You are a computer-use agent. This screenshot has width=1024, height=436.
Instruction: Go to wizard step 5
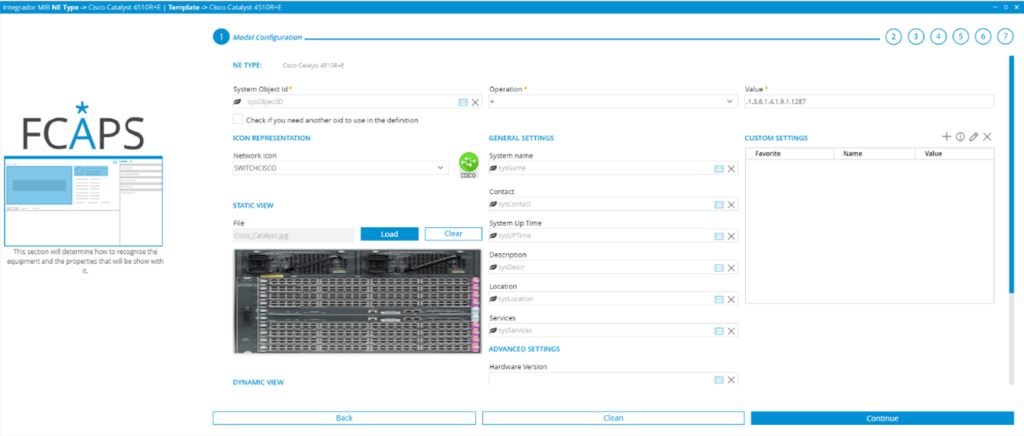[x=961, y=37]
